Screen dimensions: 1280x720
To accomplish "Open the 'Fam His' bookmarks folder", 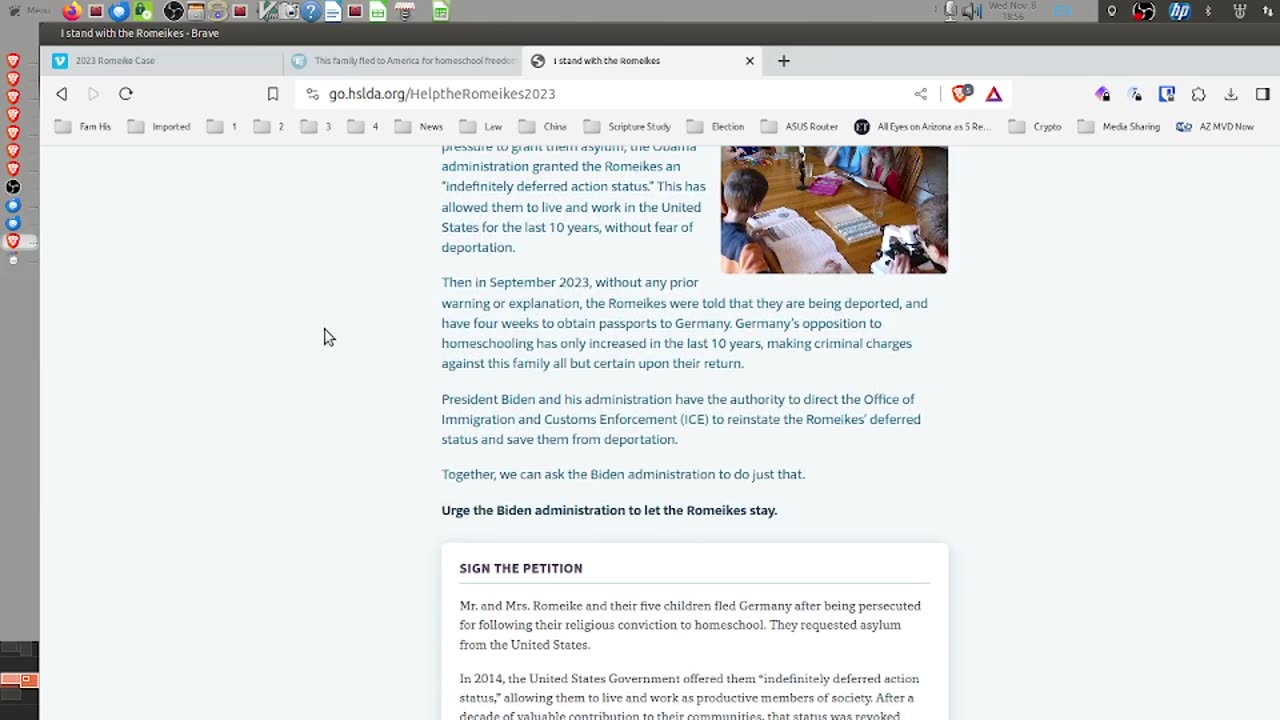I will pos(84,127).
